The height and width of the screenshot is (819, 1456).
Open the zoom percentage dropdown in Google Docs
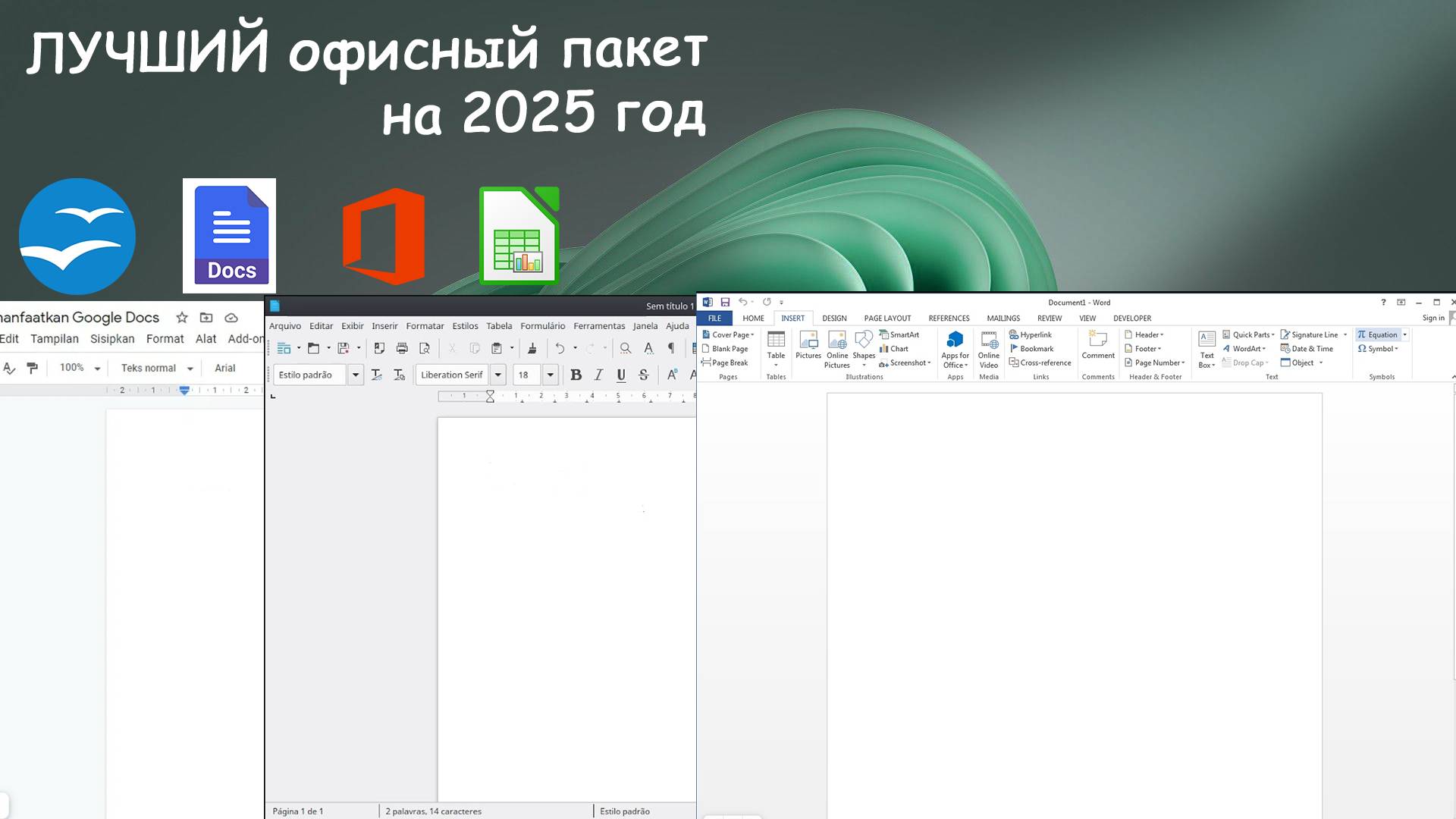click(x=97, y=369)
